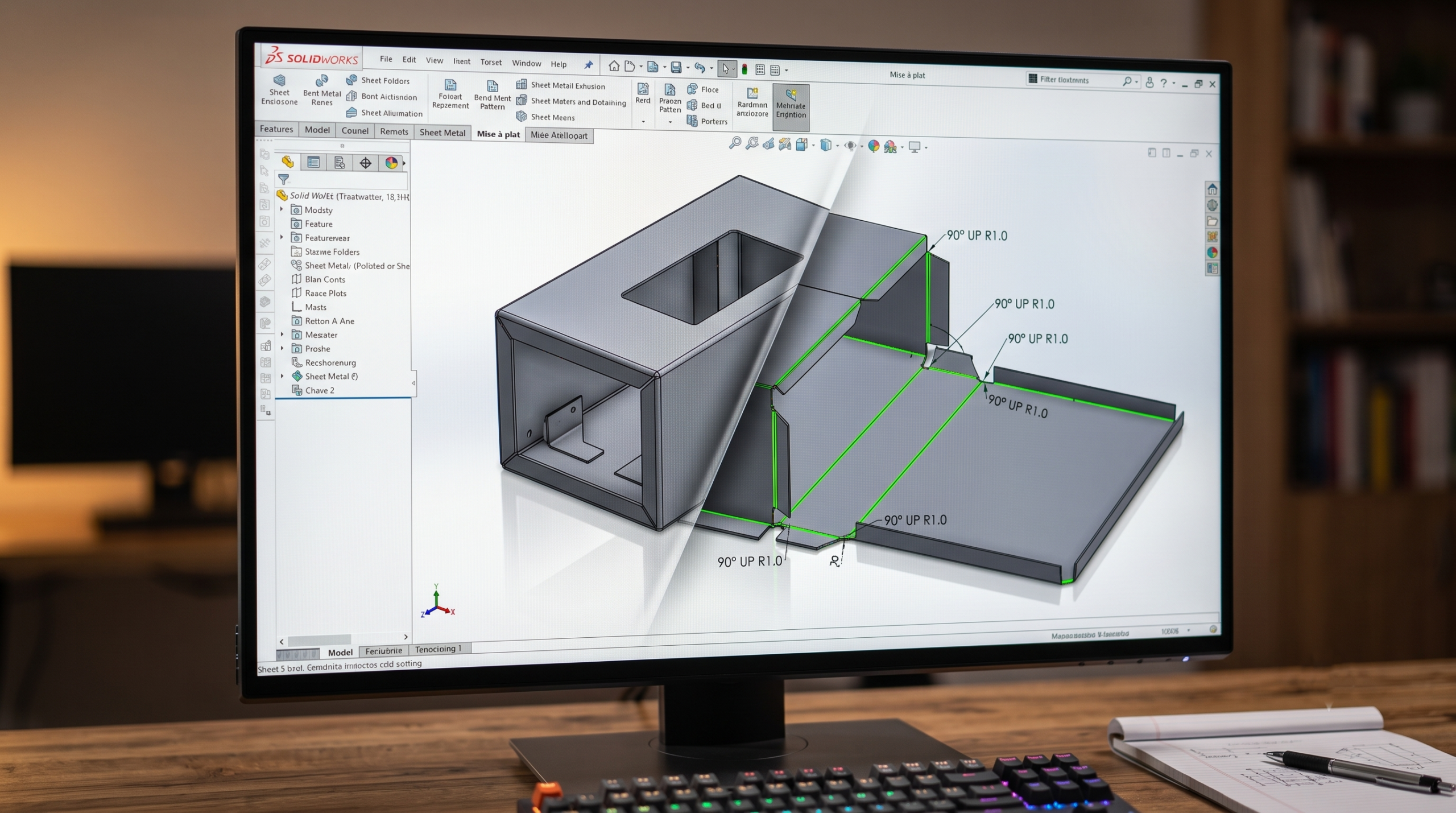Open the dropdown arrow under Praozn Patten
Image resolution: width=1456 pixels, height=813 pixels.
pyautogui.click(x=670, y=122)
